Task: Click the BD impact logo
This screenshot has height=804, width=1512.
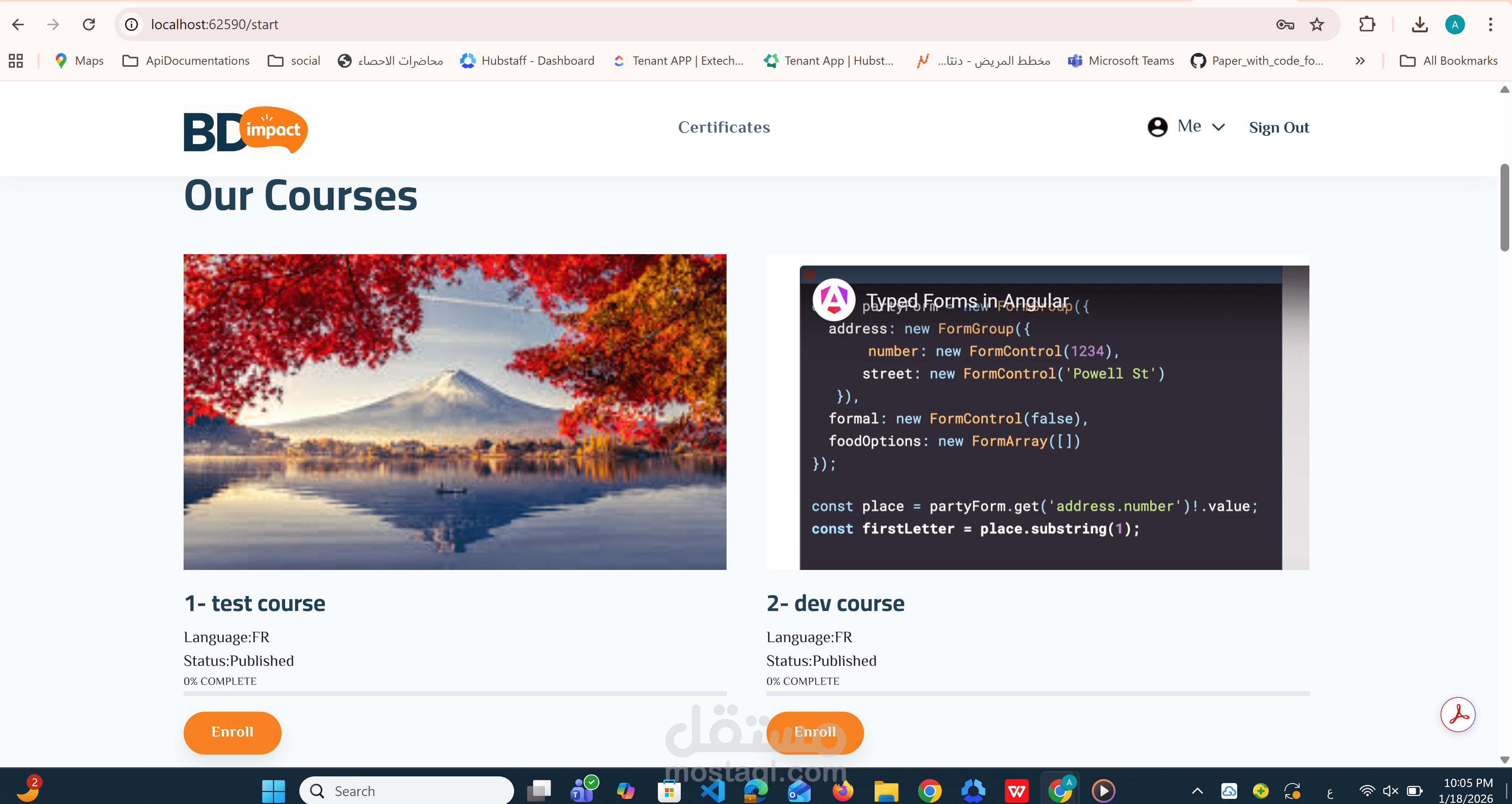Action: tap(246, 129)
